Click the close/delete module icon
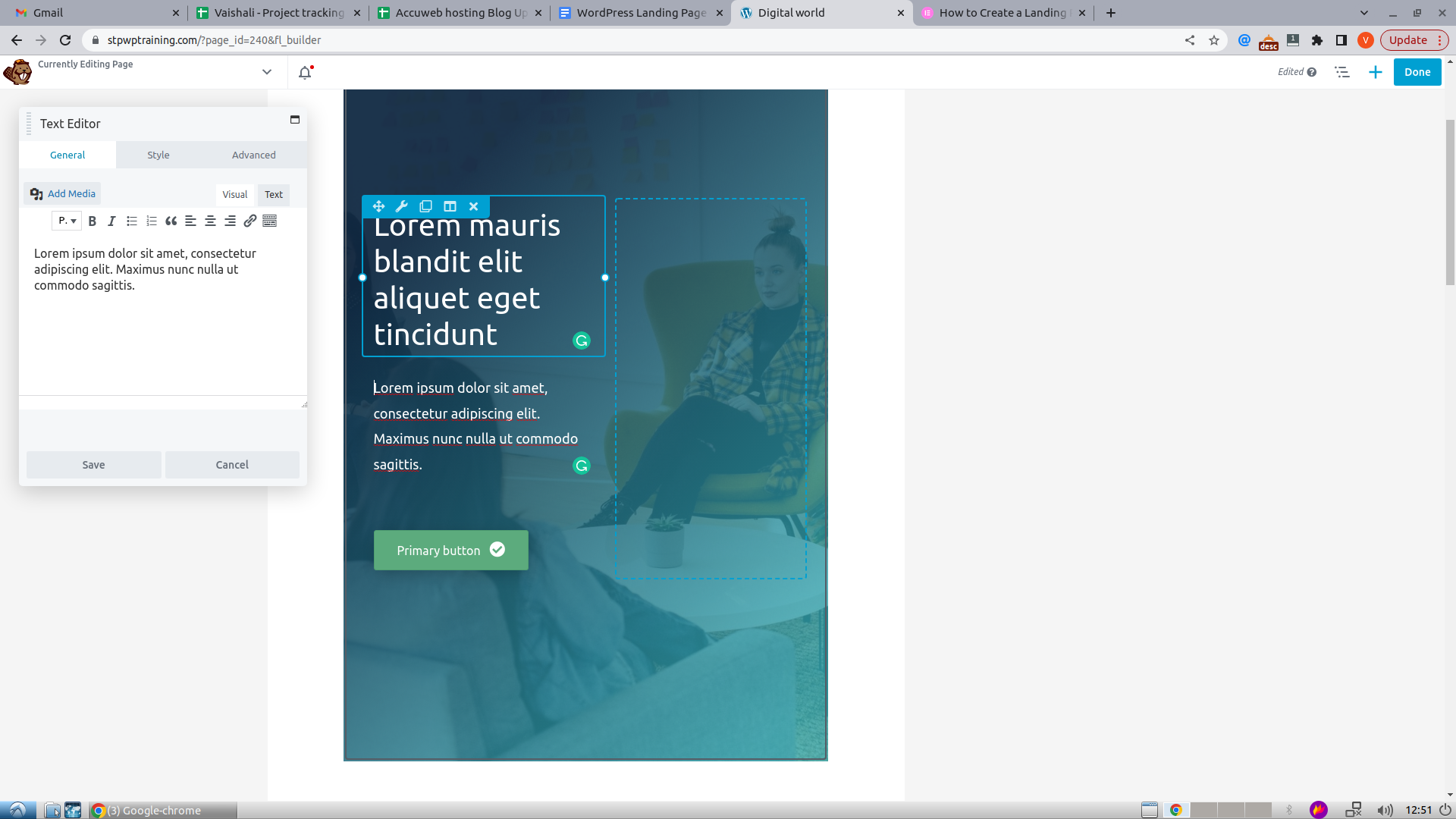Image resolution: width=1456 pixels, height=819 pixels. pyautogui.click(x=474, y=206)
